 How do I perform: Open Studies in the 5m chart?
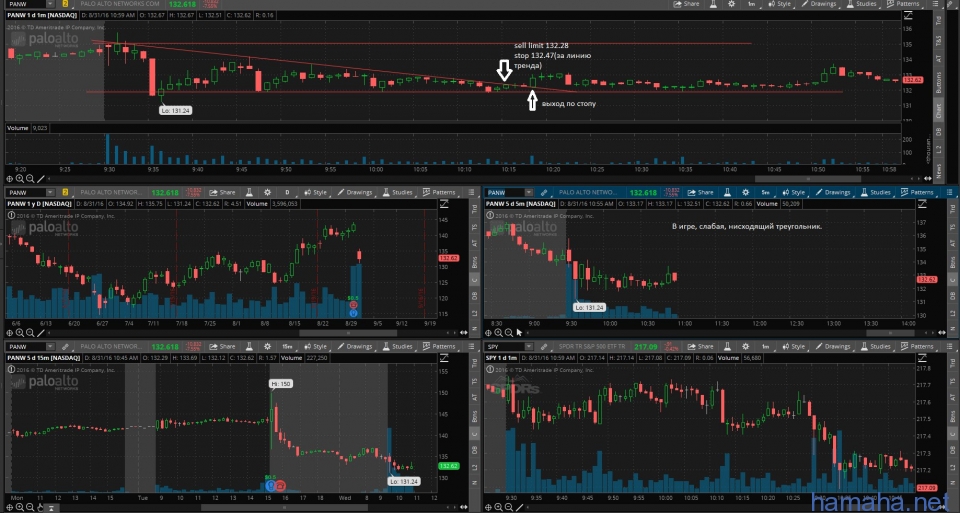point(876,192)
